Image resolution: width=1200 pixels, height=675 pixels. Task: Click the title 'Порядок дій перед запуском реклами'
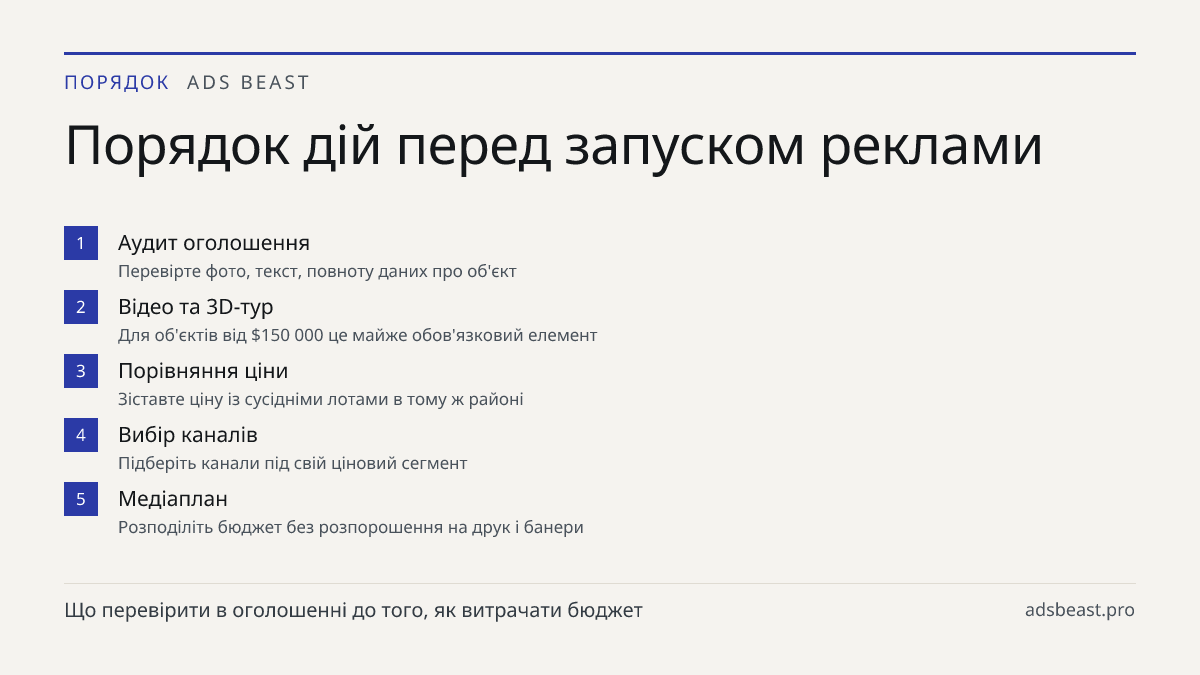tap(554, 146)
